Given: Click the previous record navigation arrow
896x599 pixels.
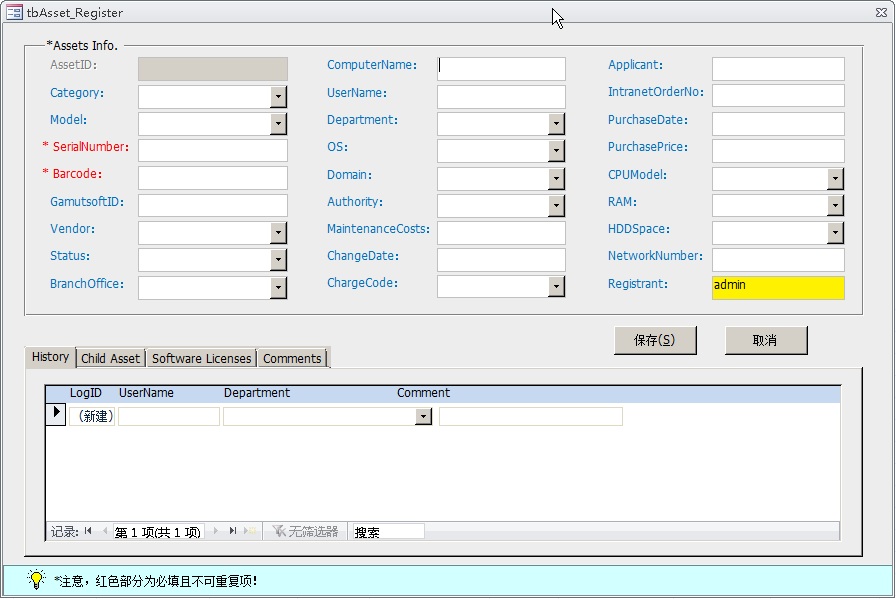Looking at the screenshot, I should click(103, 532).
